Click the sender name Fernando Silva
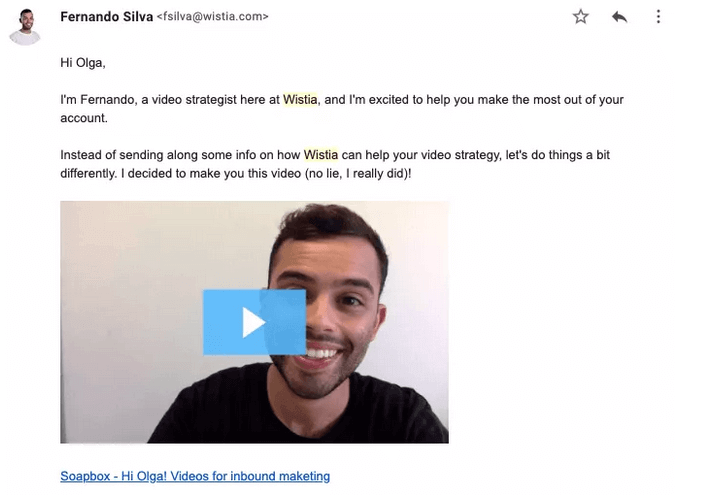The width and height of the screenshot is (719, 501). (x=106, y=17)
